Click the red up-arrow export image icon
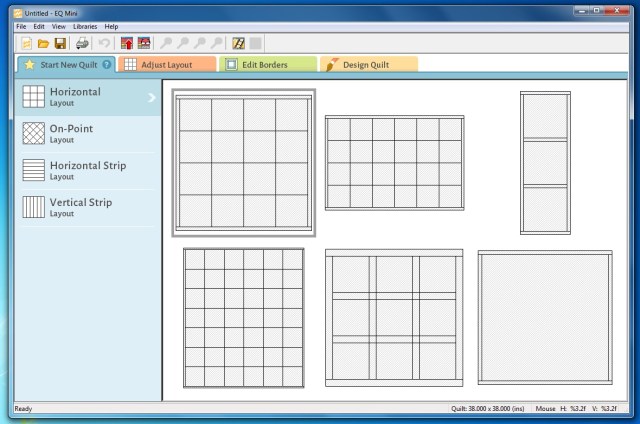This screenshot has width=640, height=424. [127, 43]
